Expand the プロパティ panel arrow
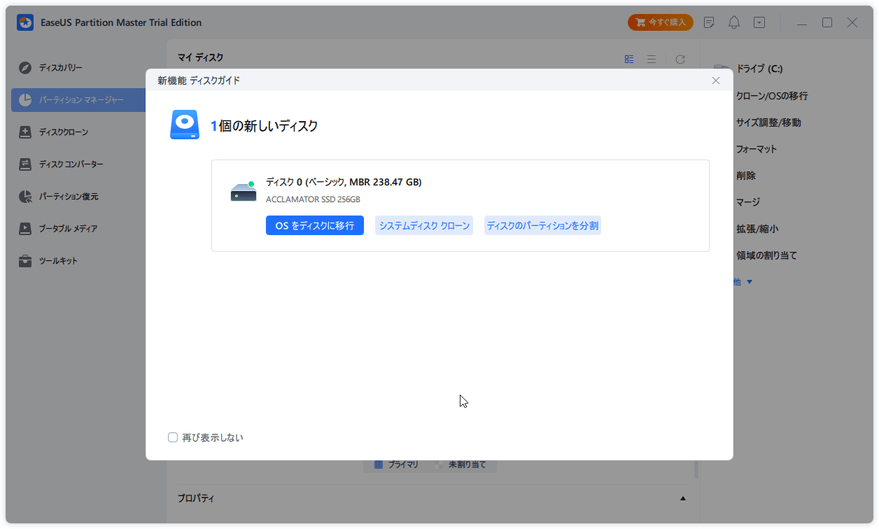The image size is (879, 529). 683,498
